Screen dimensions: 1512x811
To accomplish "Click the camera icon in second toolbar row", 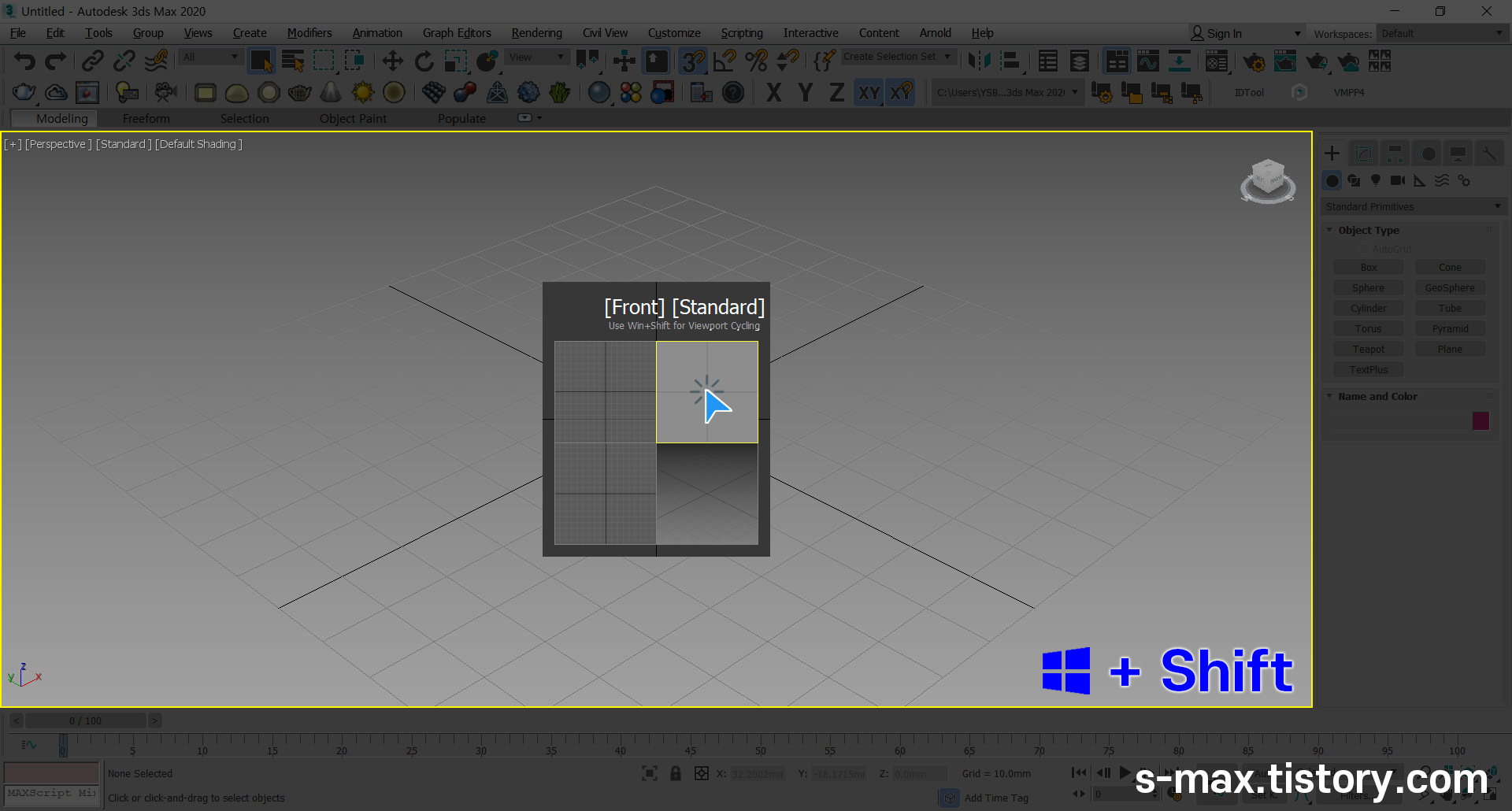I will point(165,93).
